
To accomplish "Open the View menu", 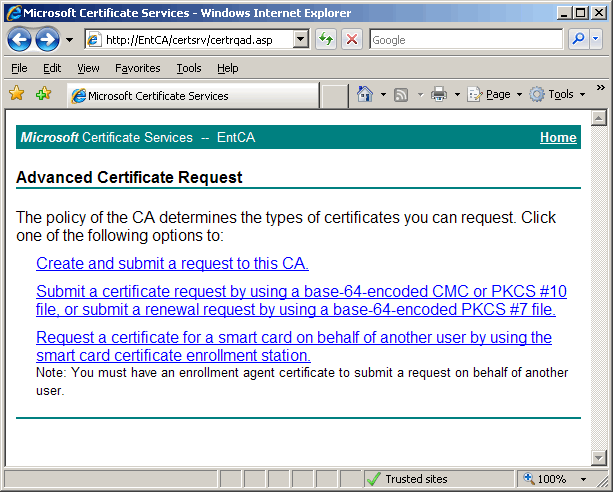I will pyautogui.click(x=88, y=68).
